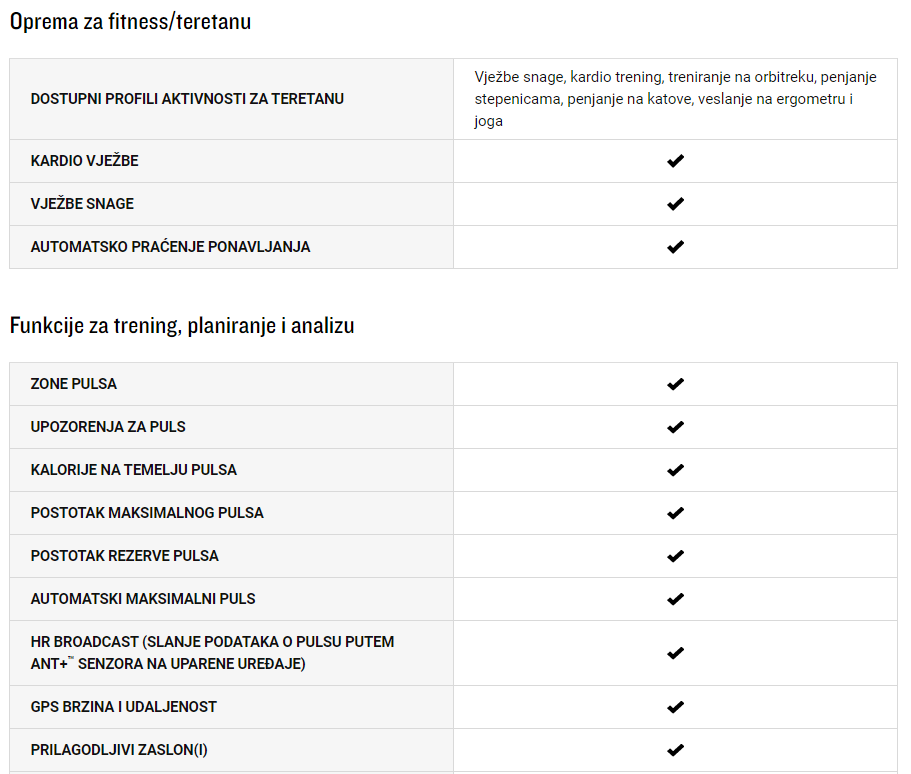Click the checkmark in Vježbe snage row
Image resolution: width=911 pixels, height=774 pixels.
pyautogui.click(x=675, y=204)
